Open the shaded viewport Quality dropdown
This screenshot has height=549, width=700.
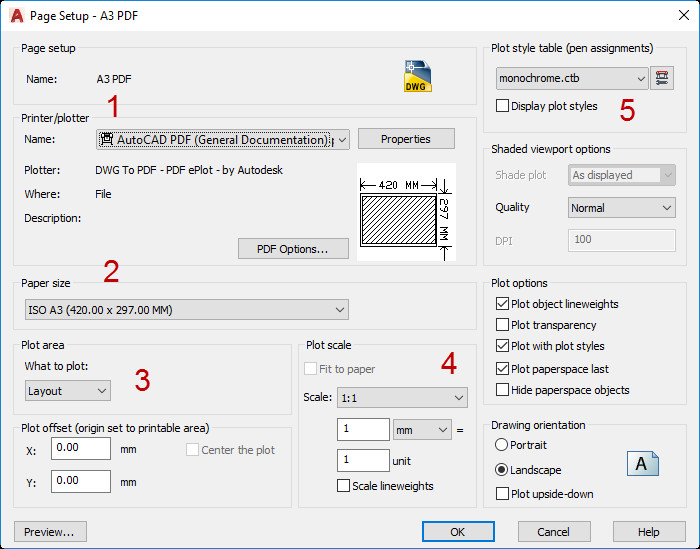pyautogui.click(x=622, y=208)
